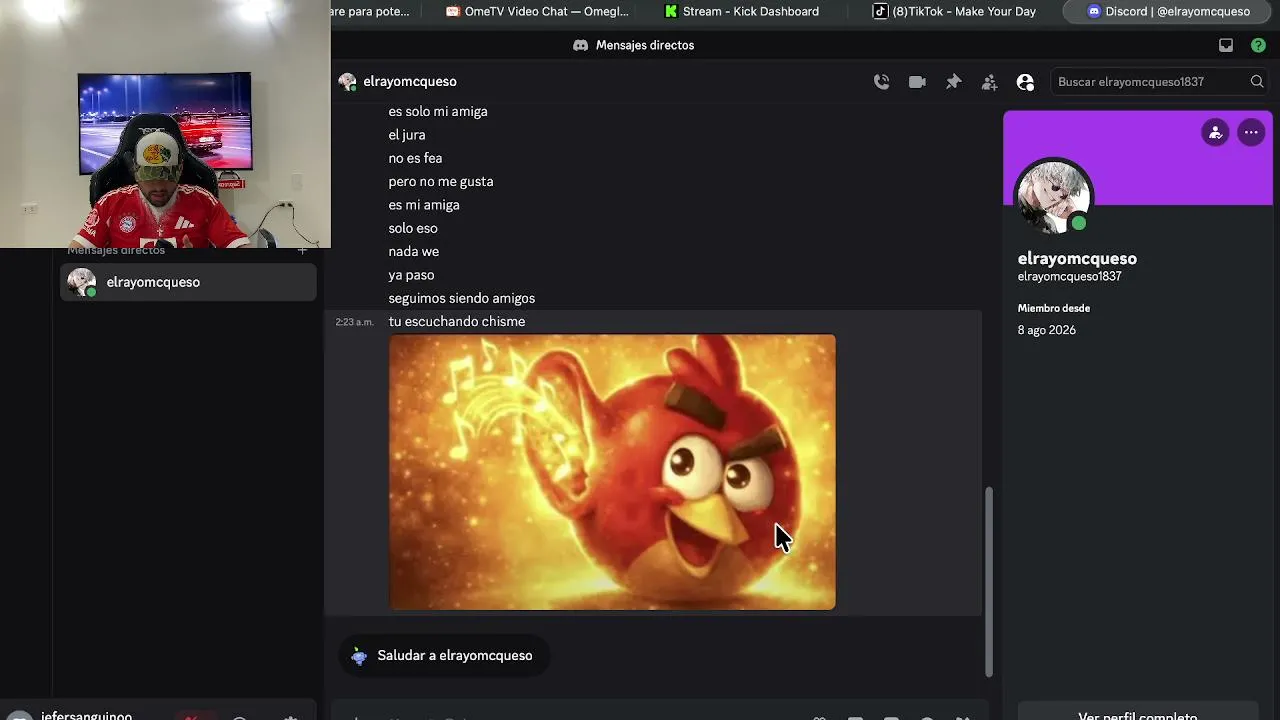Click elrayomcqueso name in the chat header
This screenshot has height=720, width=1280.
(x=410, y=82)
